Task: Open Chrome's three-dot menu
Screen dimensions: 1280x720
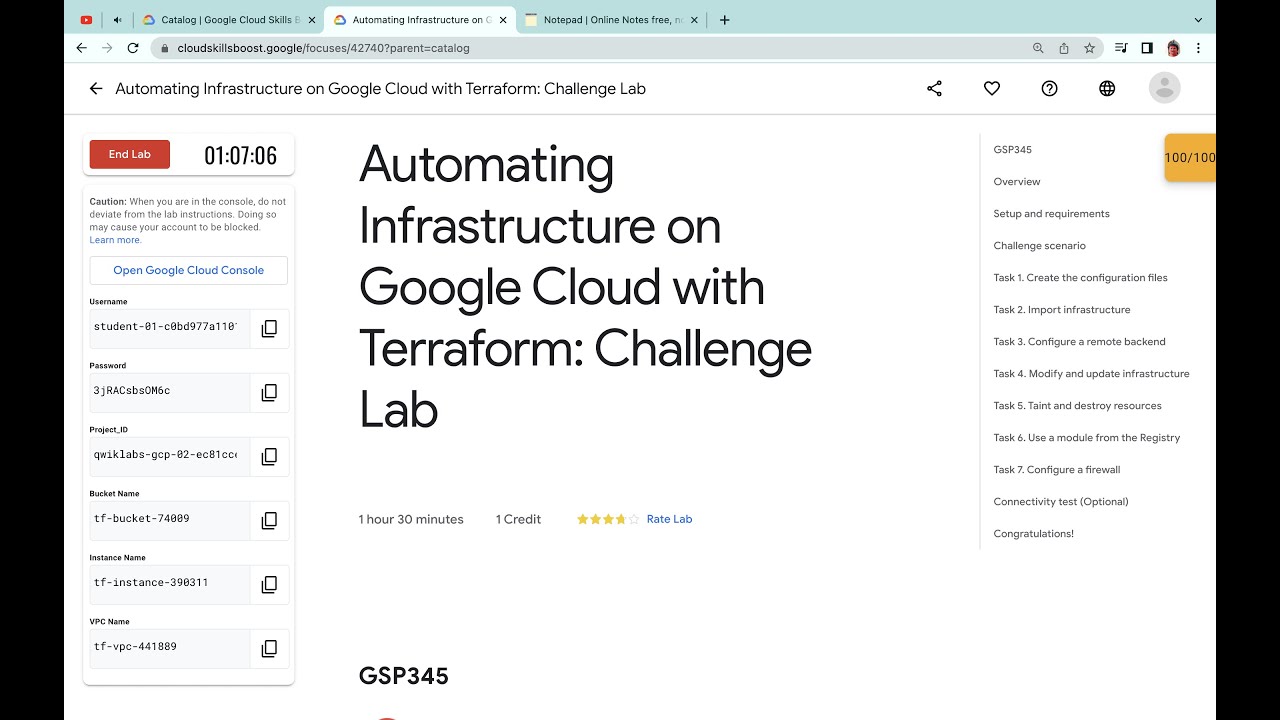Action: (x=1198, y=48)
